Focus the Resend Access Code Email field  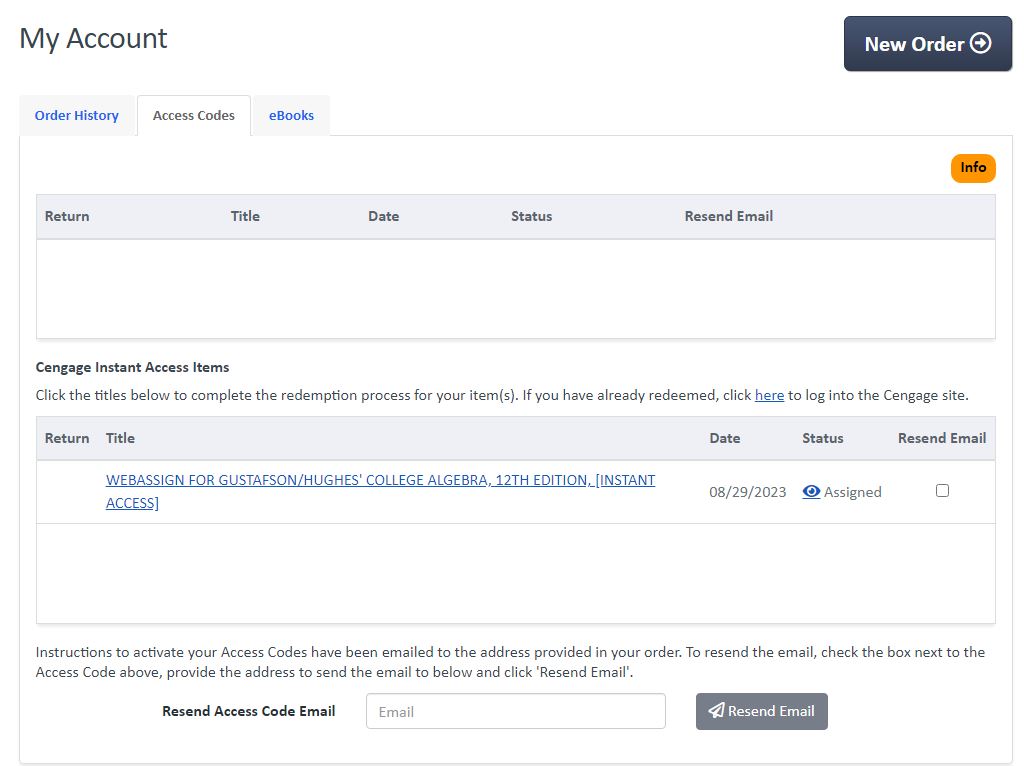tap(515, 711)
